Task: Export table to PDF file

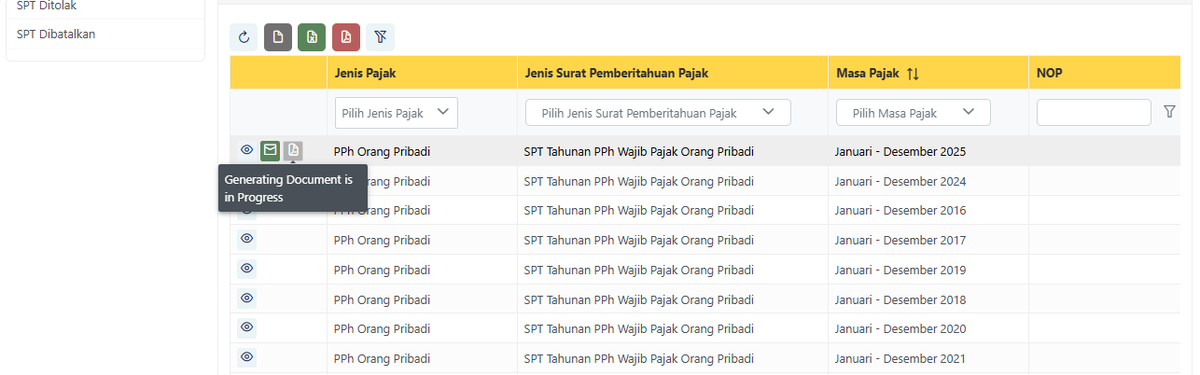Action: pos(346,38)
